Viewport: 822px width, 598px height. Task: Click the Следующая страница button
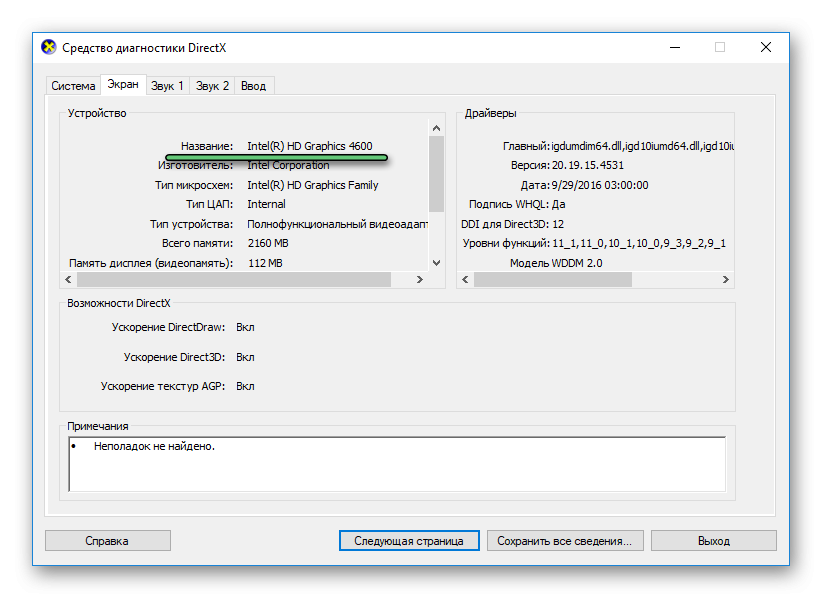tap(409, 541)
